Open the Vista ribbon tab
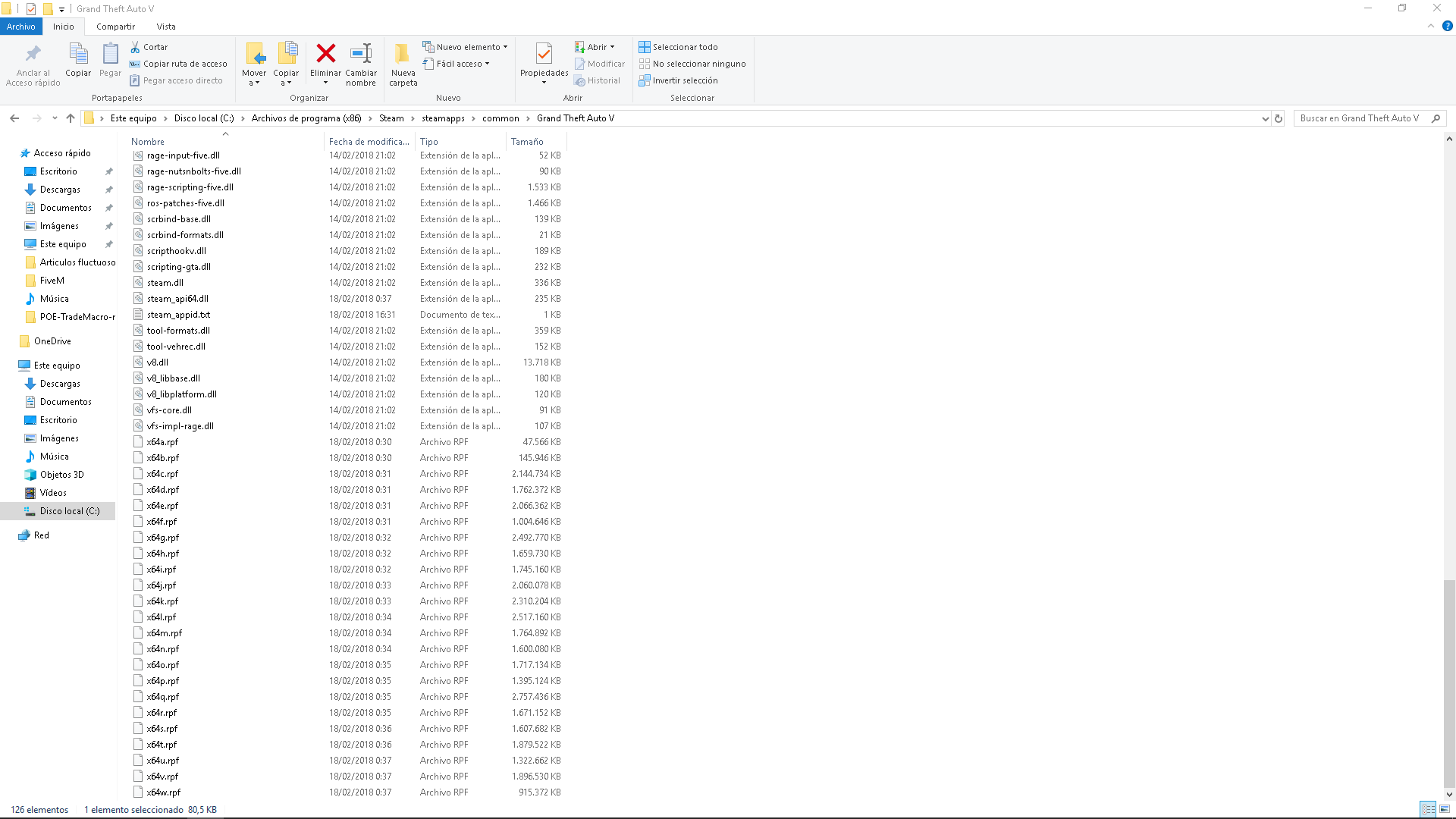 point(166,27)
